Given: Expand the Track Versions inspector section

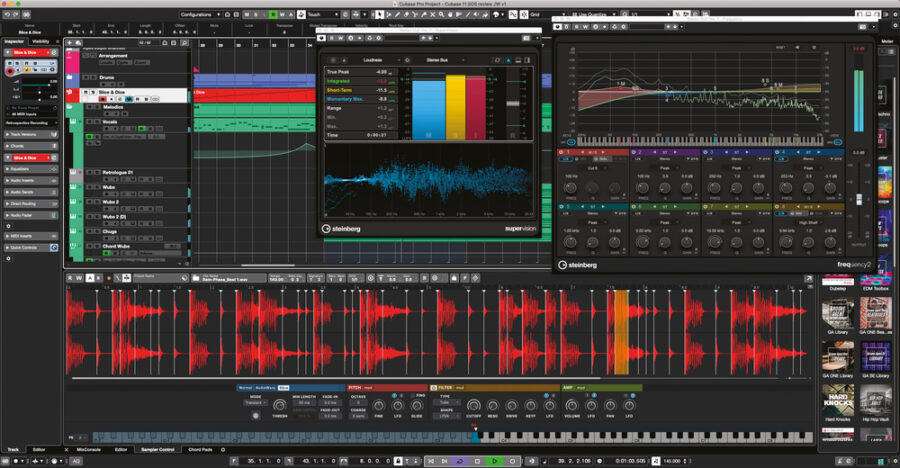Looking at the screenshot, I should pyautogui.click(x=31, y=134).
